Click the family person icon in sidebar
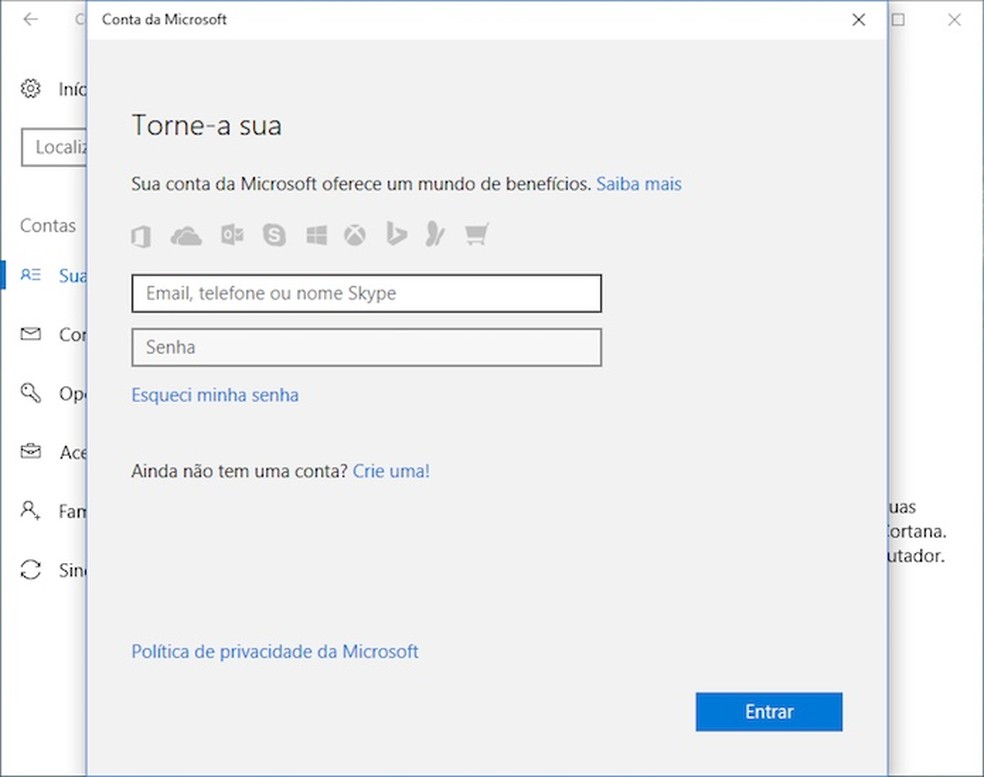Viewport: 984px width, 777px height. (29, 511)
